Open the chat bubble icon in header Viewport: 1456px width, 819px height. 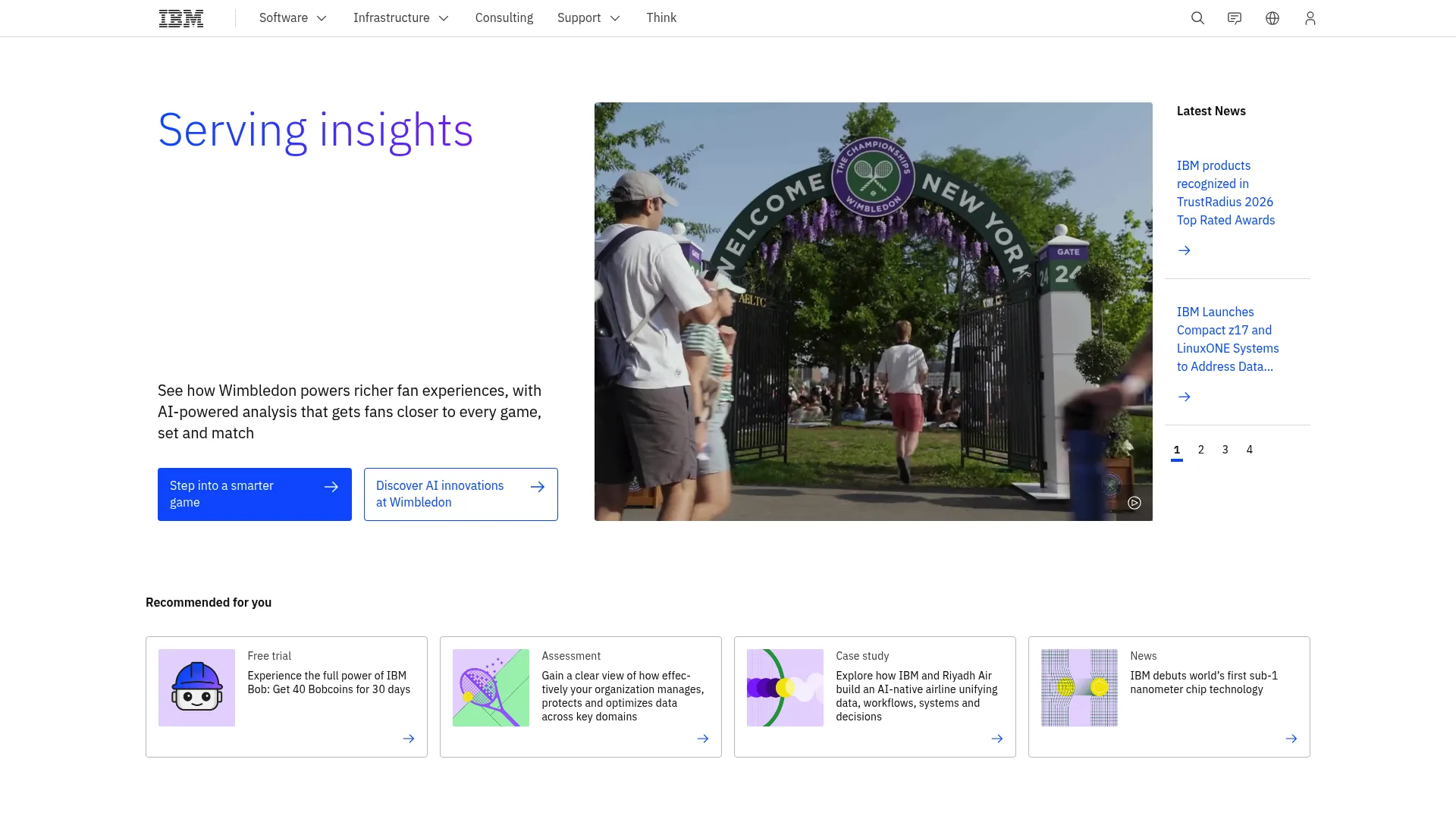(x=1235, y=18)
